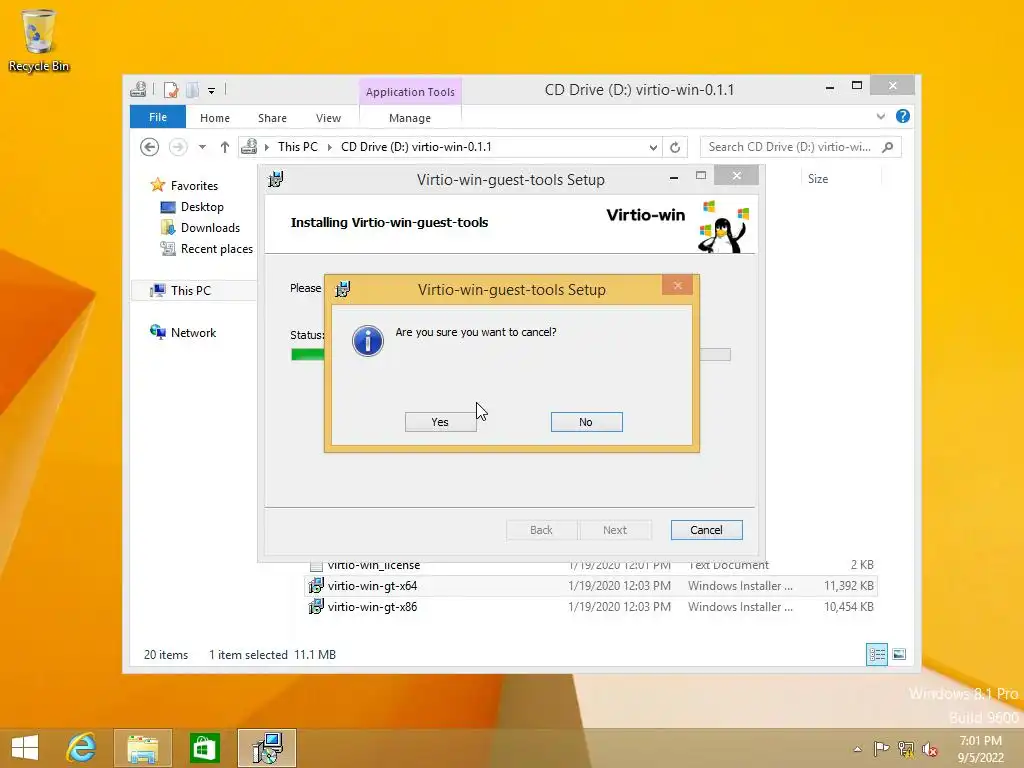Customize the Quick Access Toolbar dropdown
Screen dimensions: 1024x768
[x=212, y=90]
